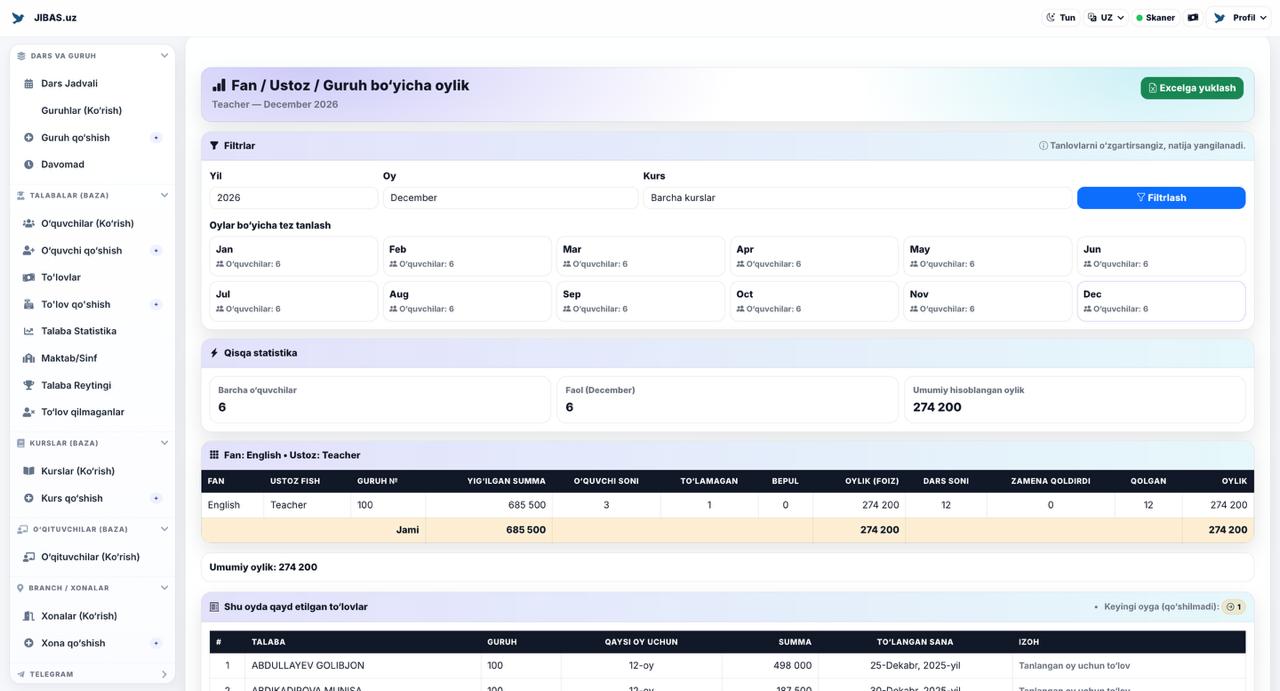Click the trophy icon for Talaba Reytingi
This screenshot has width=1280, height=691.
(29, 385)
